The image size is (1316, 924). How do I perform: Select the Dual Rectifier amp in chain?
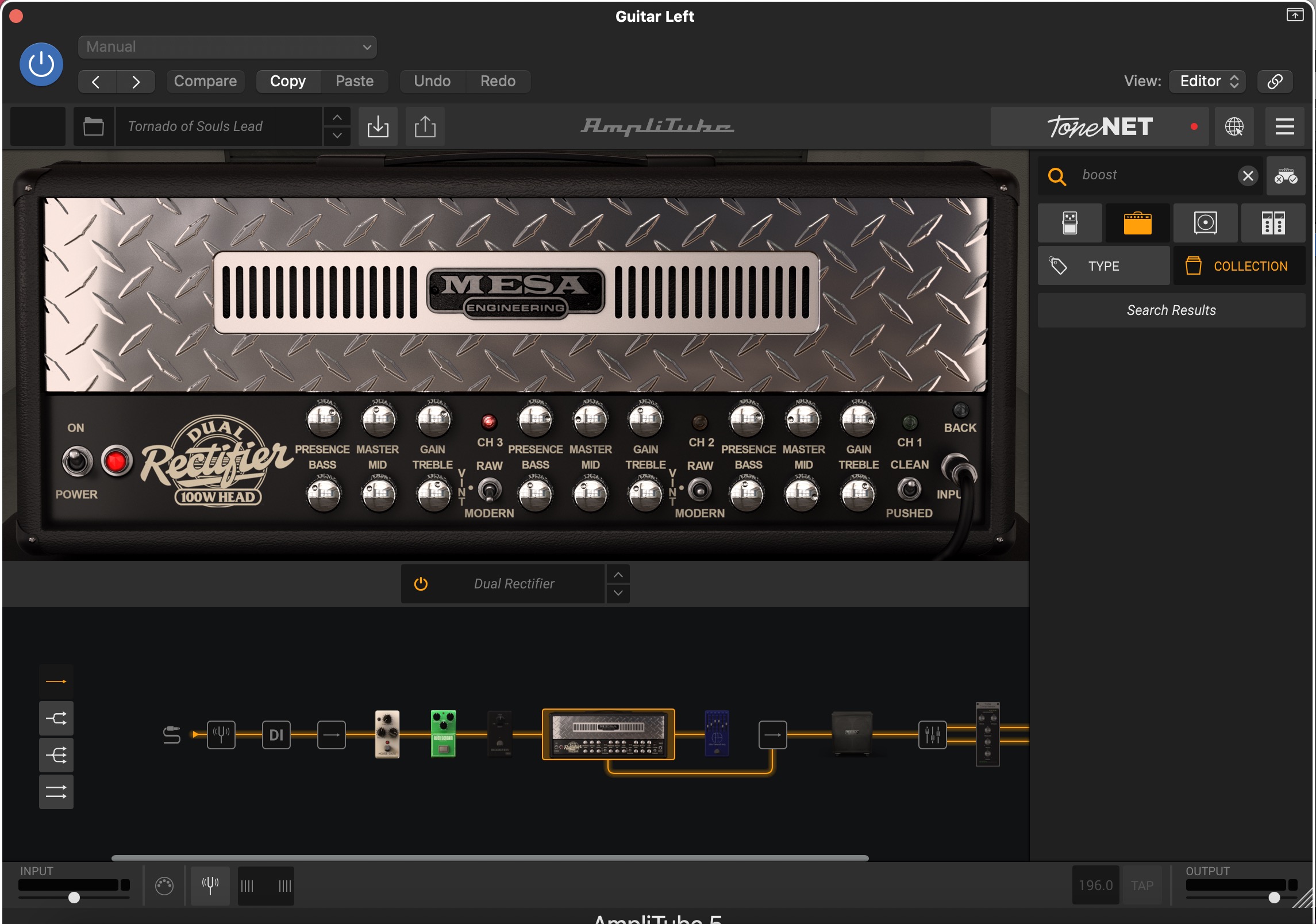(x=609, y=734)
